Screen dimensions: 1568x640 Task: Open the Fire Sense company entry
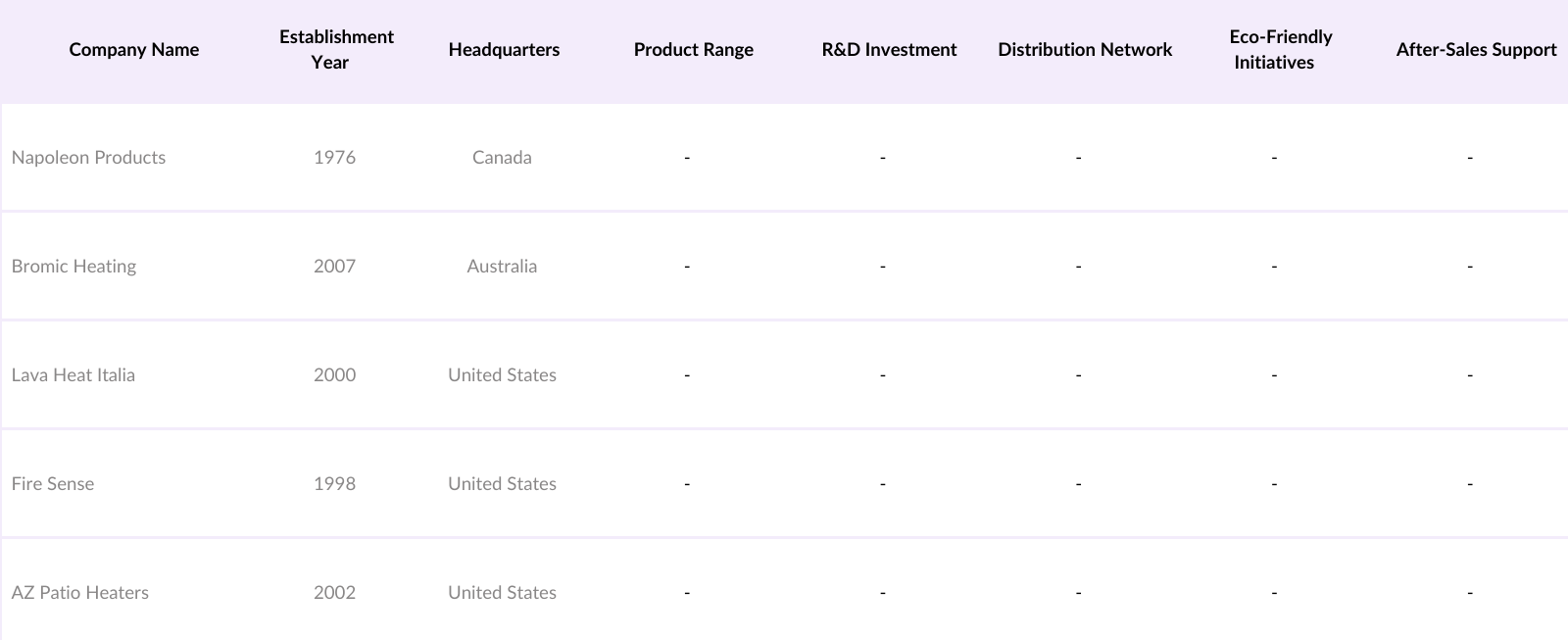click(53, 484)
